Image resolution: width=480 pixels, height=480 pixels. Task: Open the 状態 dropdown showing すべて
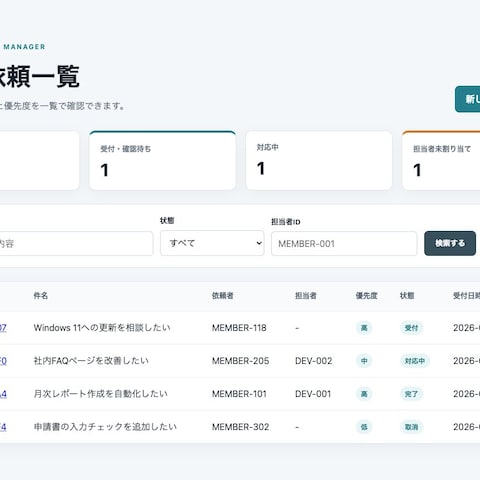pos(212,243)
